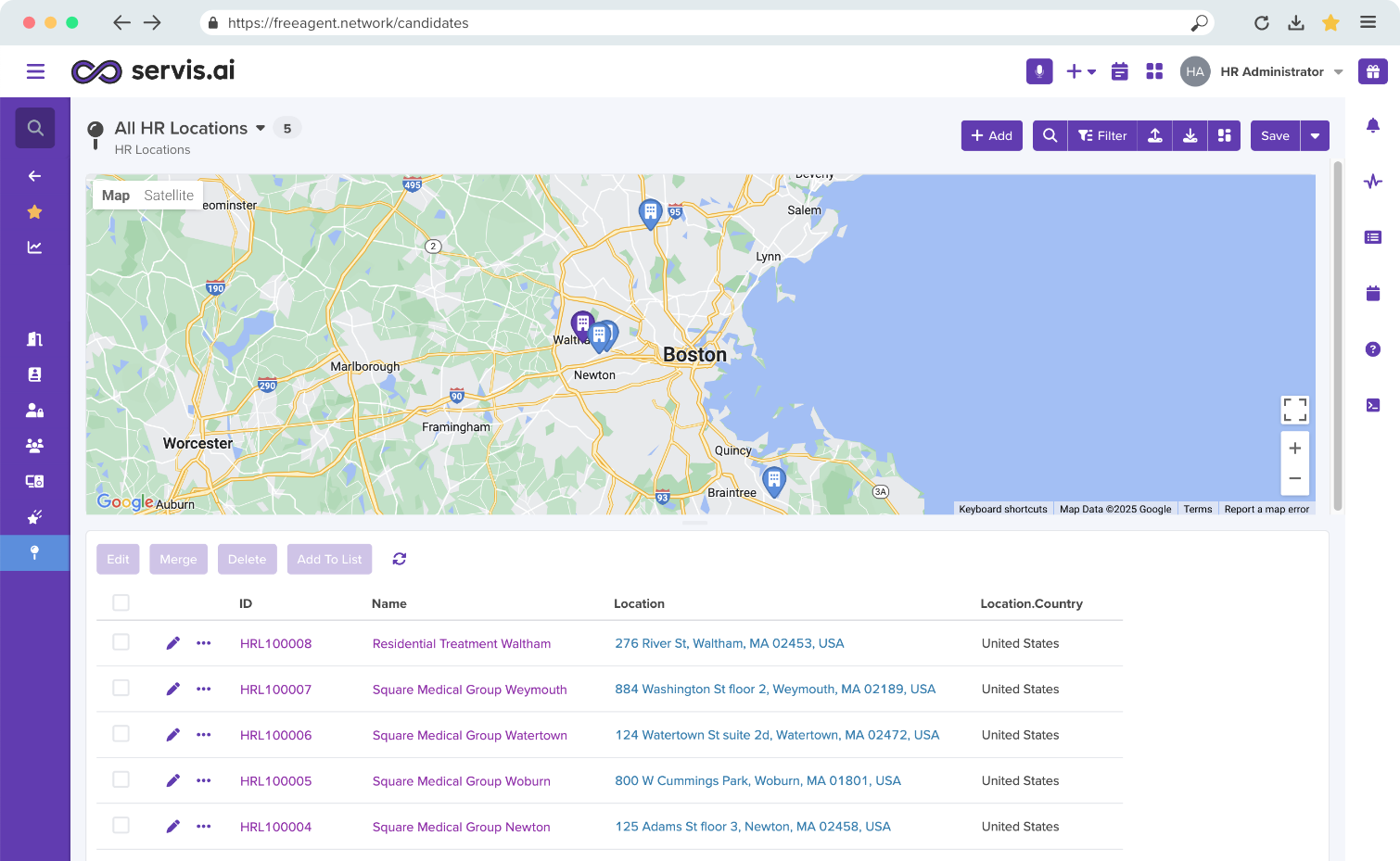Open the contact book icon in left sidebar

click(x=34, y=374)
